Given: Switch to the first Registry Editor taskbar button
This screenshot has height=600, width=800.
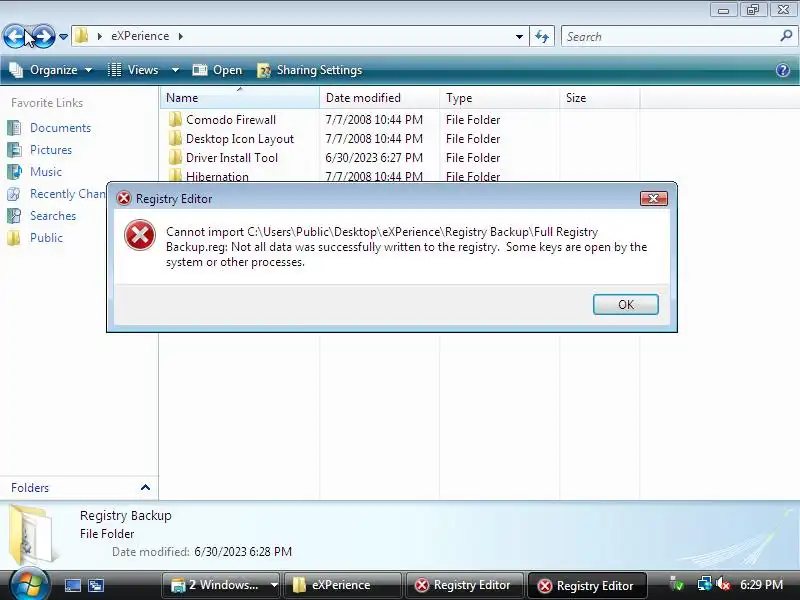Looking at the screenshot, I should [x=464, y=585].
